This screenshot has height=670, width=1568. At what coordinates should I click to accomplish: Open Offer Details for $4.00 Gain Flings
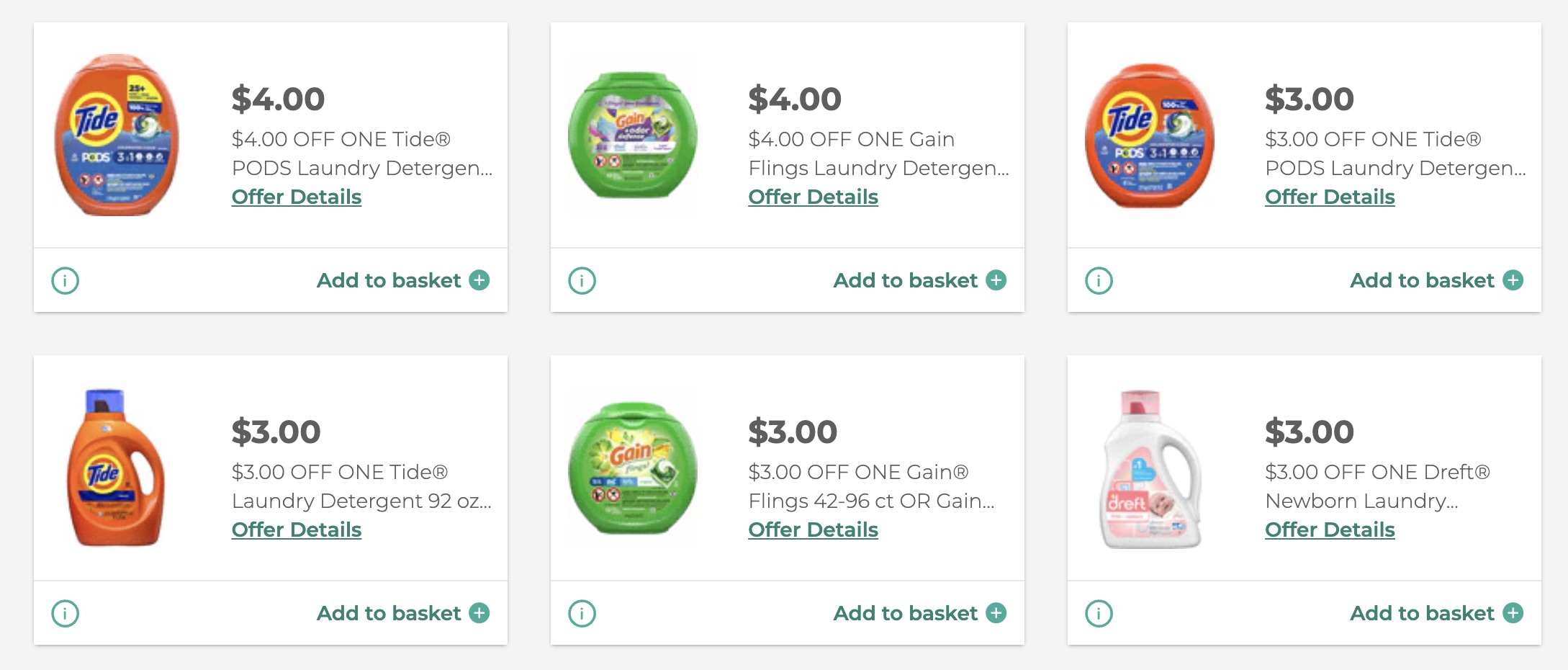pos(813,197)
